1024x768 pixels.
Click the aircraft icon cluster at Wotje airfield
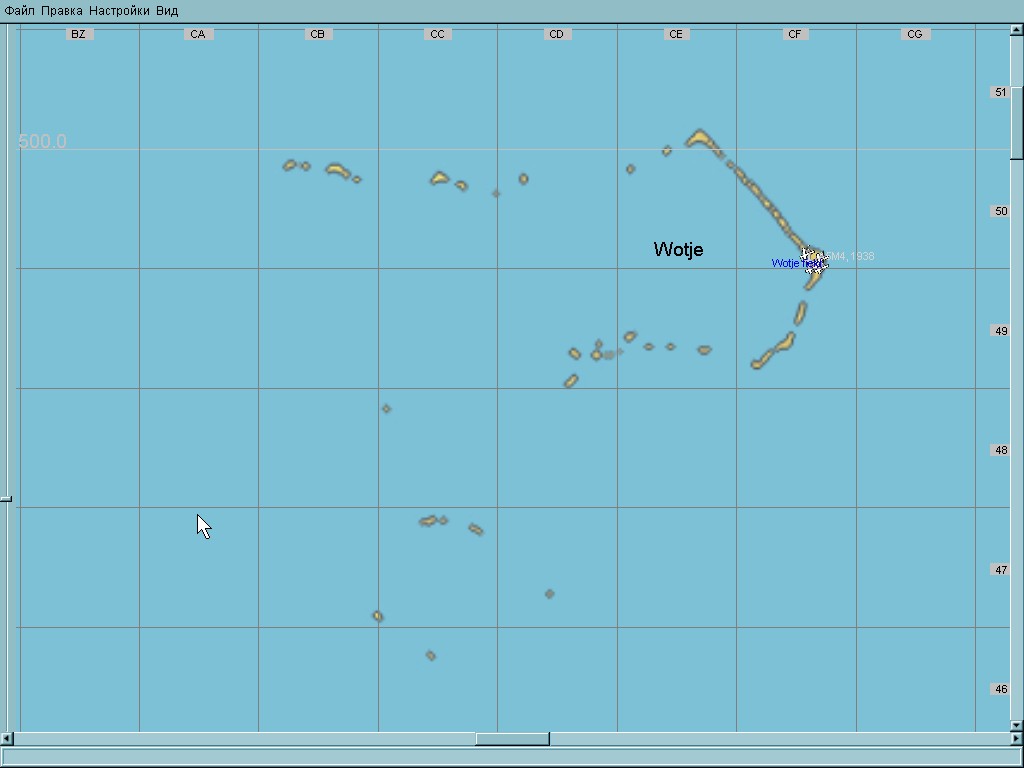[x=814, y=261]
